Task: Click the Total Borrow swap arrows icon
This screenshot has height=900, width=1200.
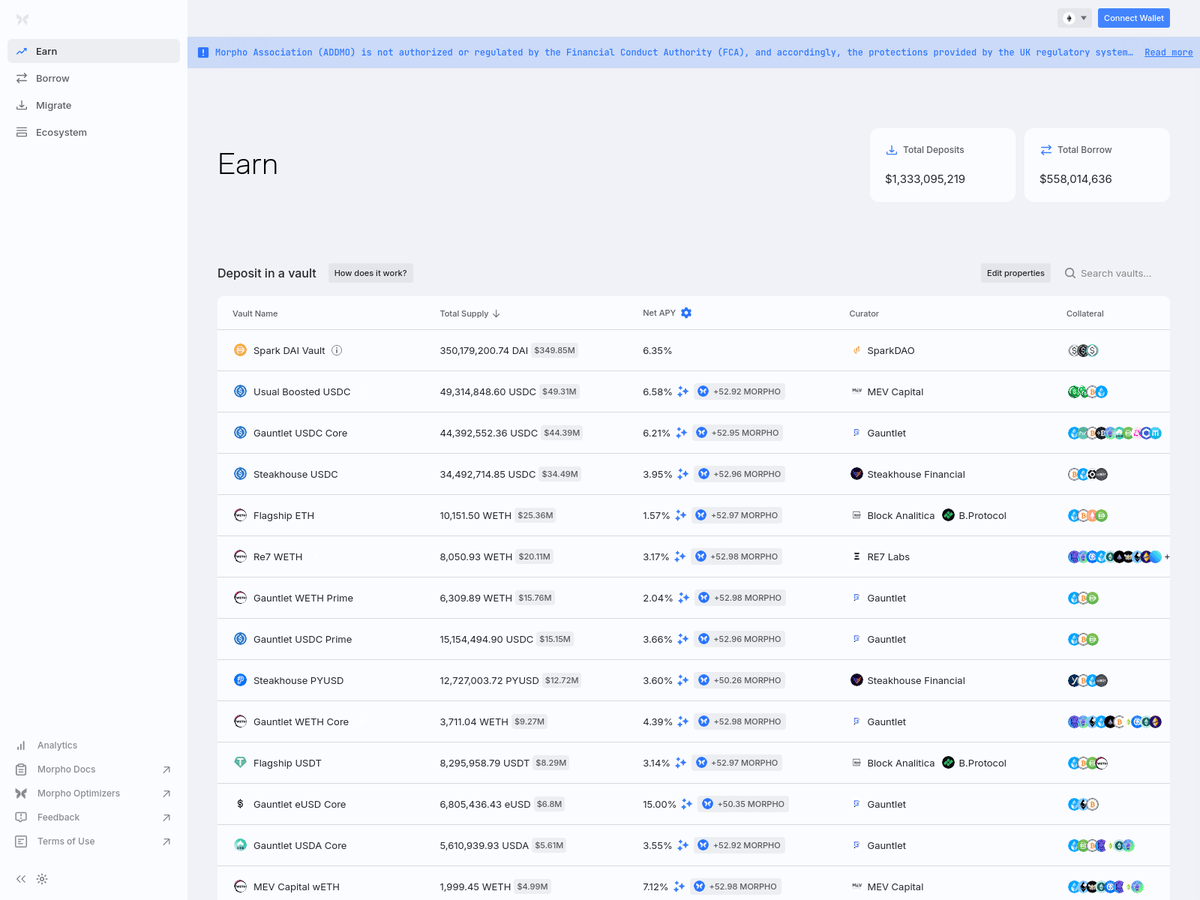Action: [x=1046, y=150]
